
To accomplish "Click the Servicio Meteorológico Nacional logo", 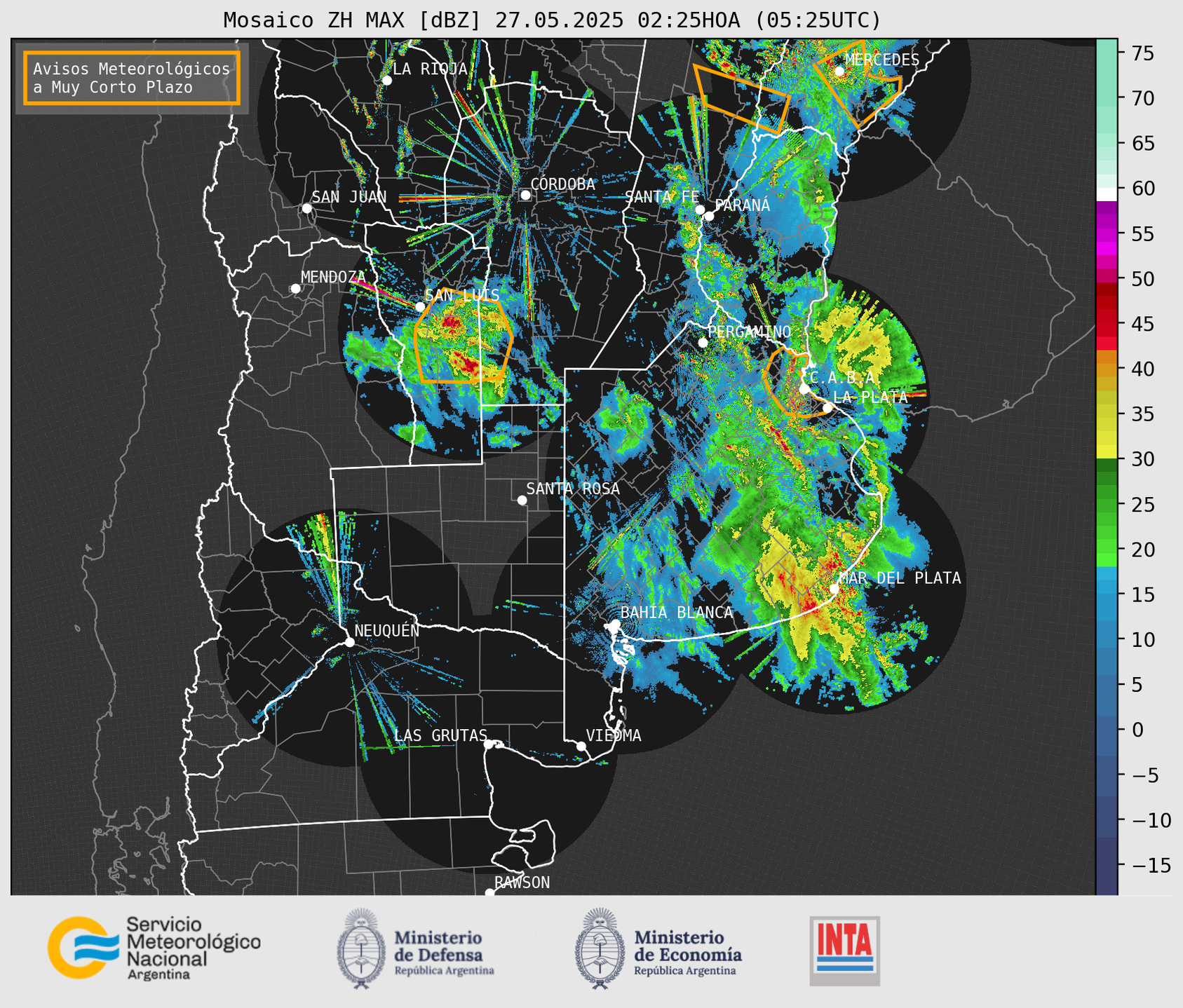I will [x=154, y=948].
